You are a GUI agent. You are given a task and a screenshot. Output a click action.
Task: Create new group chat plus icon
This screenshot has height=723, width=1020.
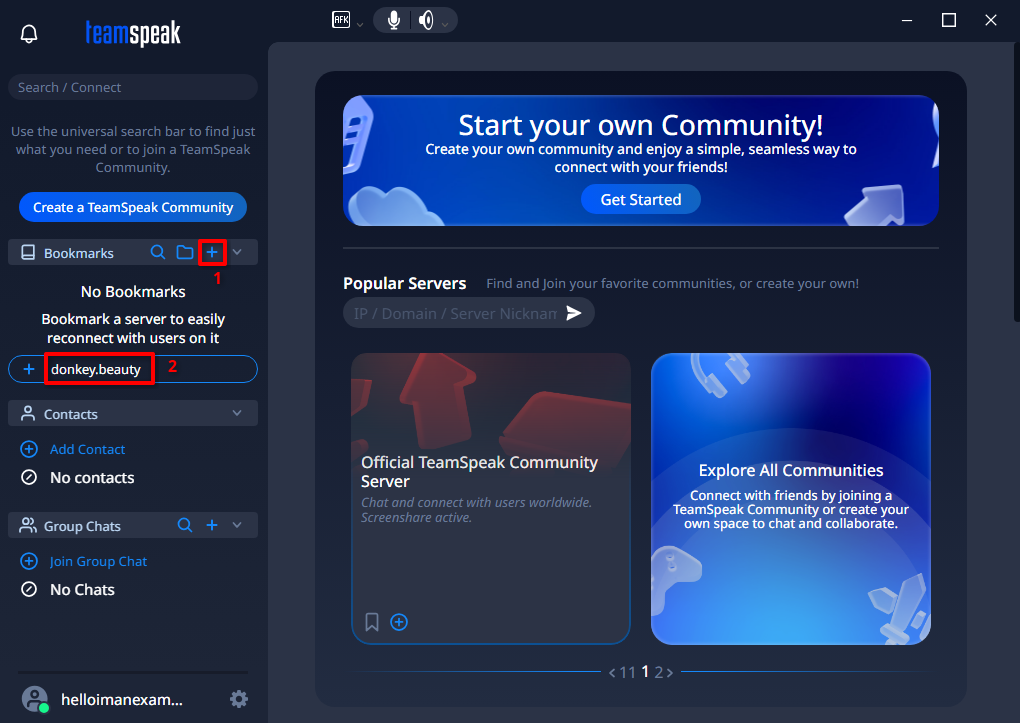coord(212,525)
